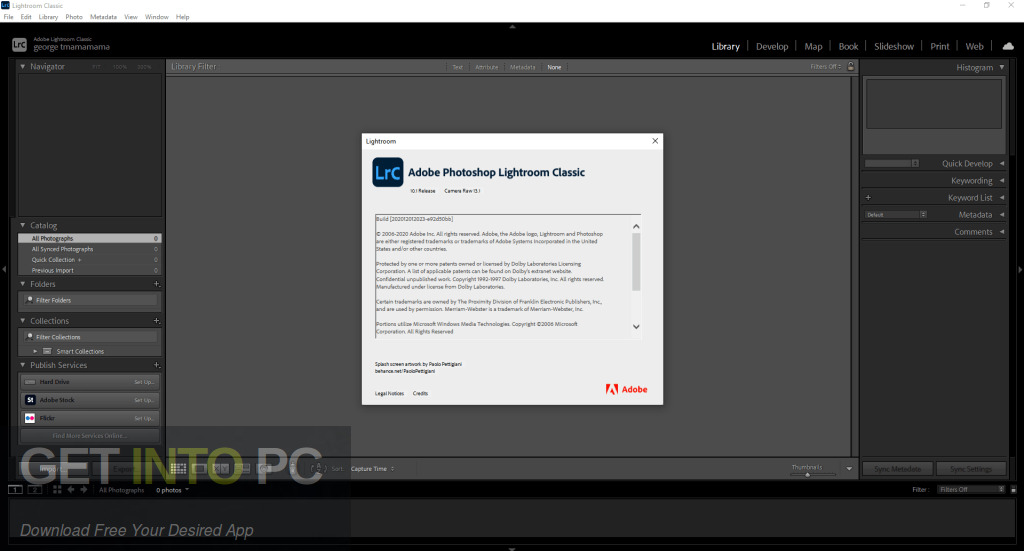
Task: Open the Photo menu
Action: pos(74,17)
